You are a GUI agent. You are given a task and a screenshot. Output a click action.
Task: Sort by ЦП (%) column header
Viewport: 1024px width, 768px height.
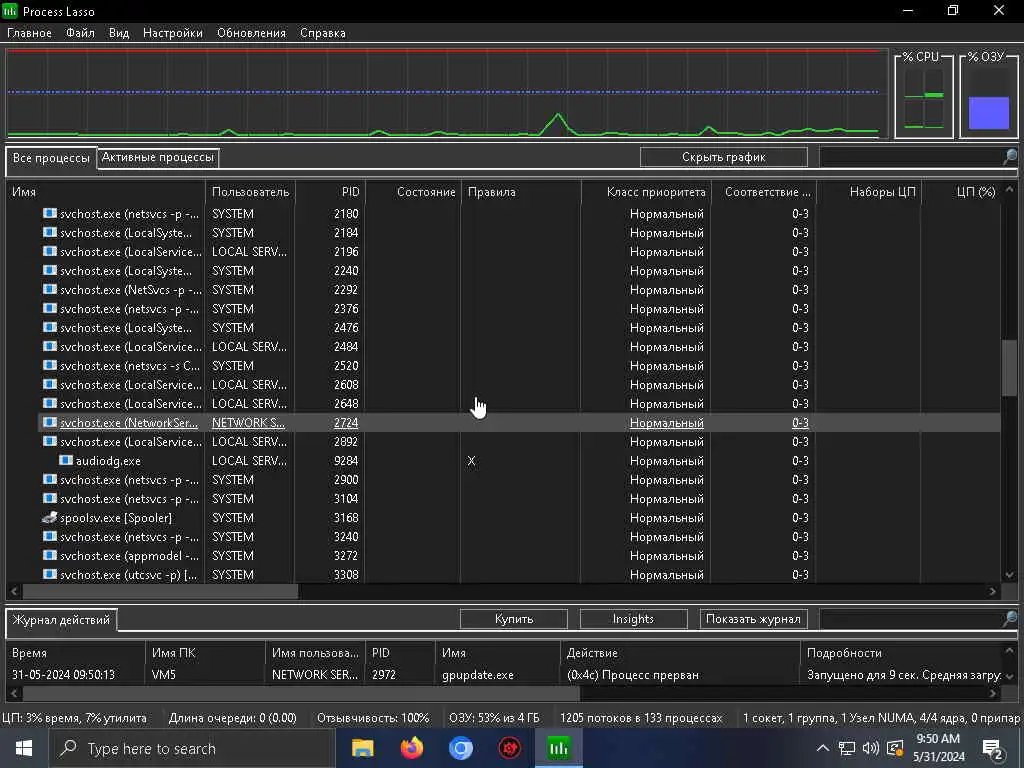[961, 192]
